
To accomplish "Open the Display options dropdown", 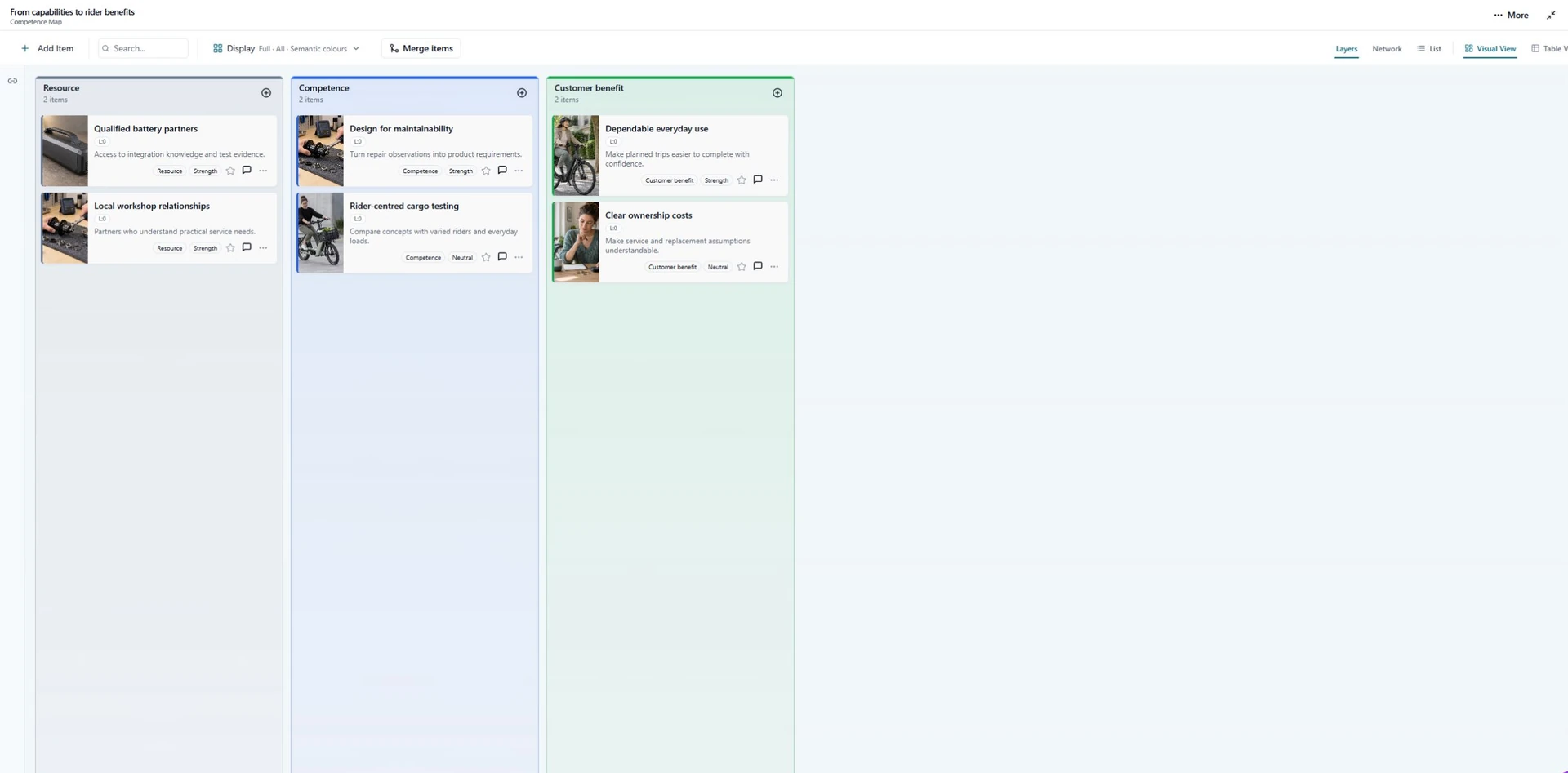I will click(x=287, y=48).
